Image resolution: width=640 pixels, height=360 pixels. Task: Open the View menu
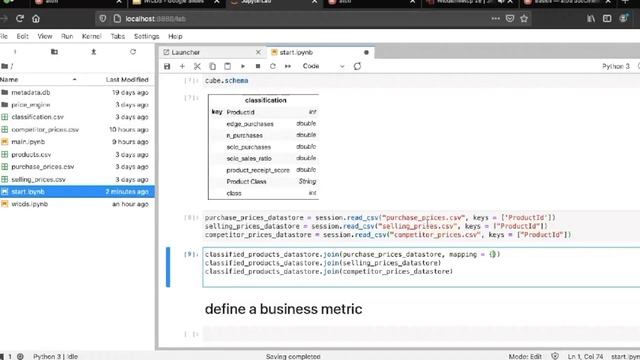coord(45,36)
